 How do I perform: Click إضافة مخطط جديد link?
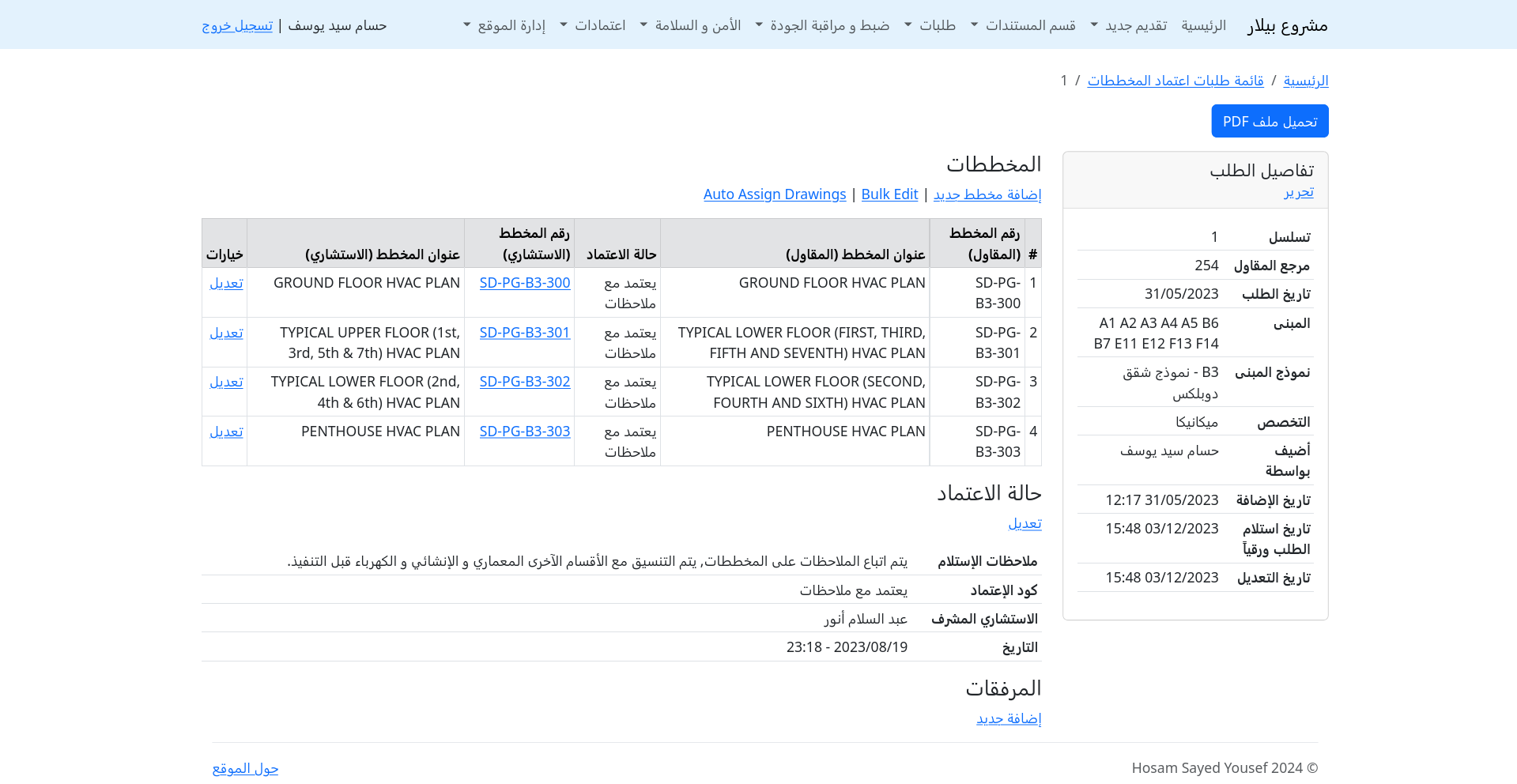(x=987, y=194)
